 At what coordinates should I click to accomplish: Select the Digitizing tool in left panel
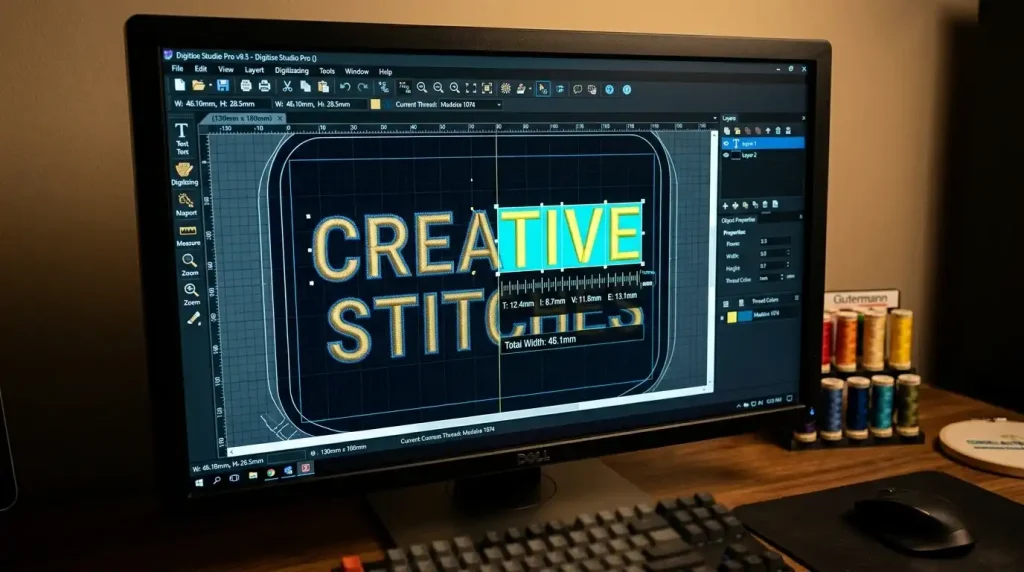coord(184,174)
